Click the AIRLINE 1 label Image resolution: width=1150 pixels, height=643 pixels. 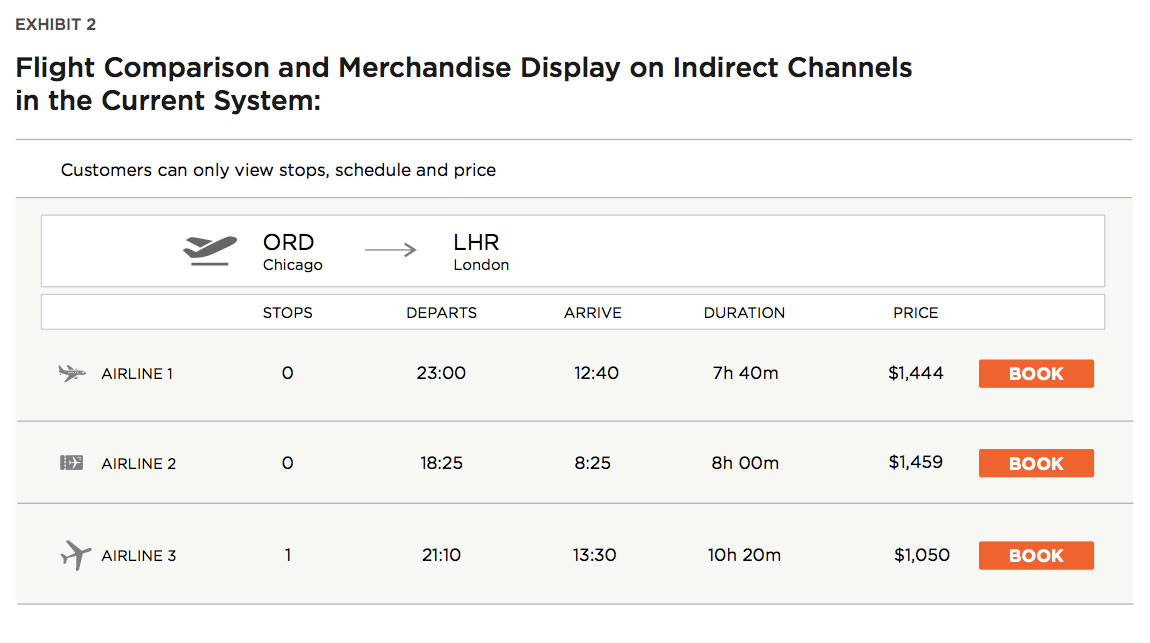[x=137, y=374]
